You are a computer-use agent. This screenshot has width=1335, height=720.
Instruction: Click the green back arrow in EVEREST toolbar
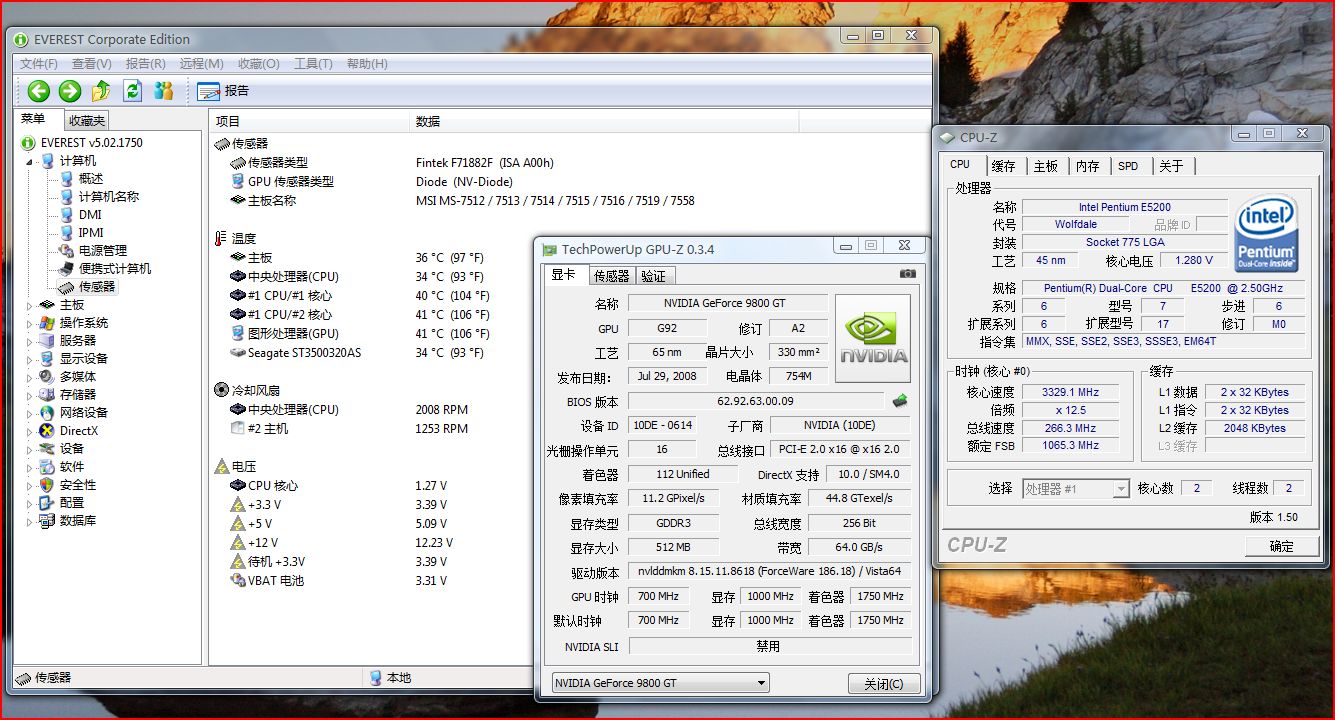(38, 91)
